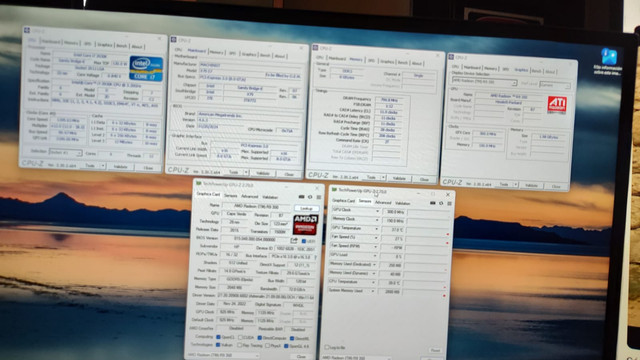This screenshot has height=360, width=640.
Task: Open the hamburger menu in GPU-Z Sensors window
Action: point(449,203)
